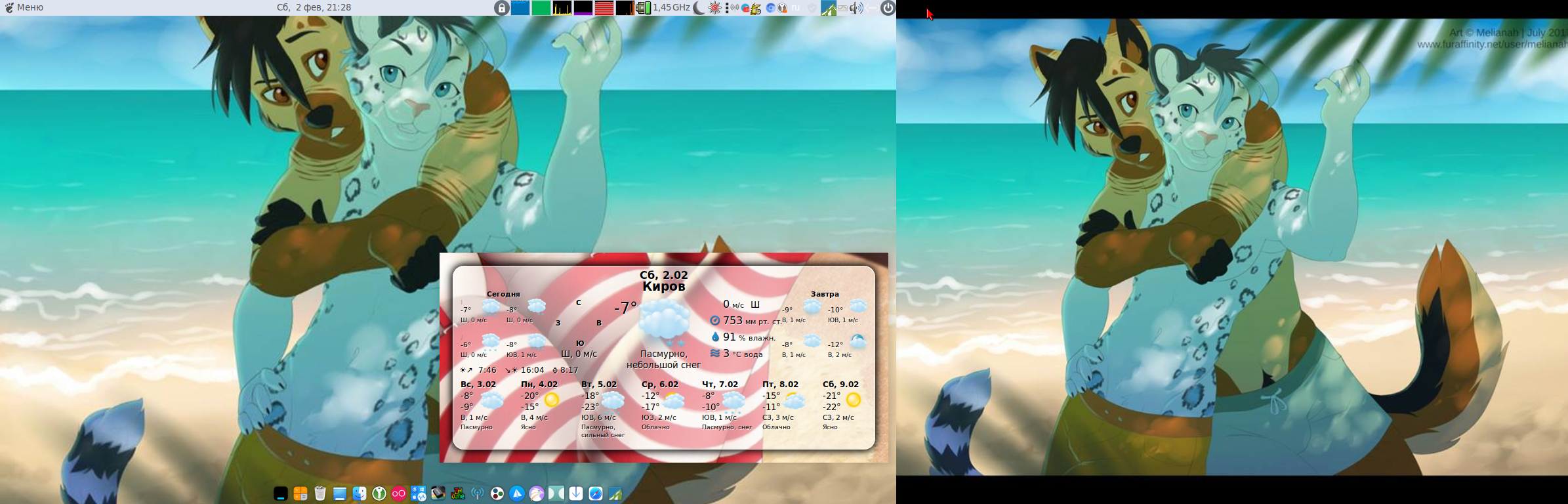The height and width of the screenshot is (504, 1568).
Task: Click the Пасмурно, небольшой снег condition text
Action: (x=664, y=359)
